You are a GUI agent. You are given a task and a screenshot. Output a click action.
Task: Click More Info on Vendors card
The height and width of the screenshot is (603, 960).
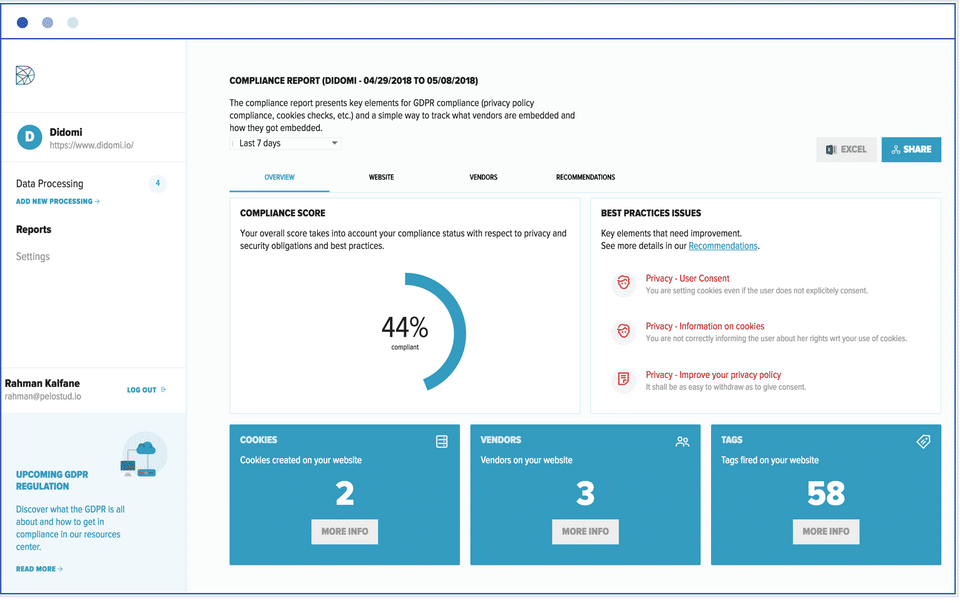585,531
